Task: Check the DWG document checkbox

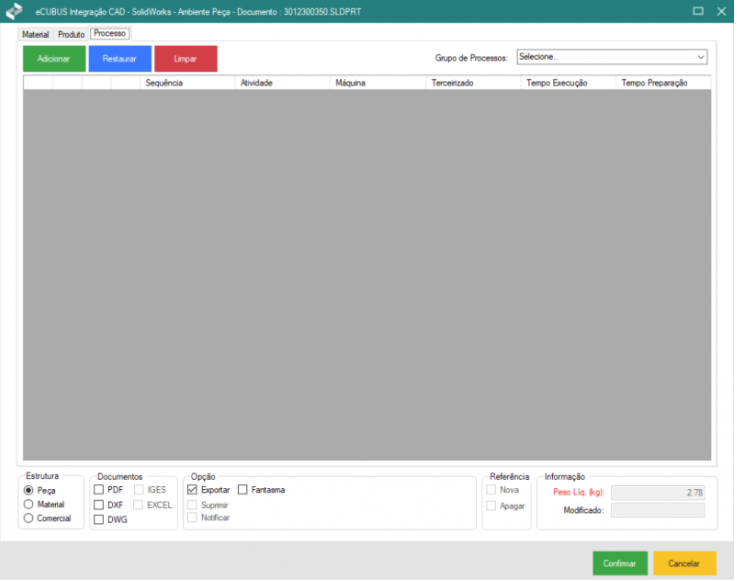Action: [99, 520]
